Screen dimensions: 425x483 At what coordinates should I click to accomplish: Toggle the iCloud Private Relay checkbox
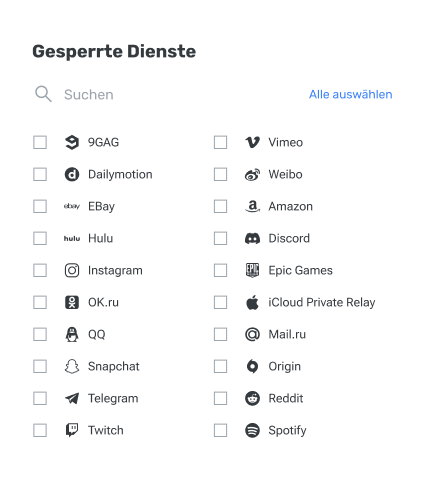coord(220,302)
